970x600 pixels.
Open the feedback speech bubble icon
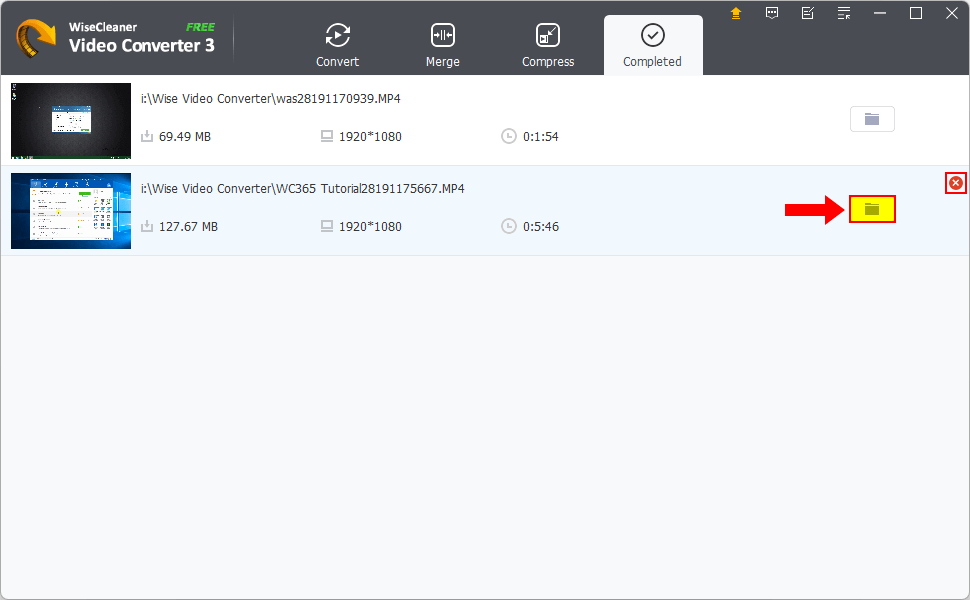tap(772, 13)
